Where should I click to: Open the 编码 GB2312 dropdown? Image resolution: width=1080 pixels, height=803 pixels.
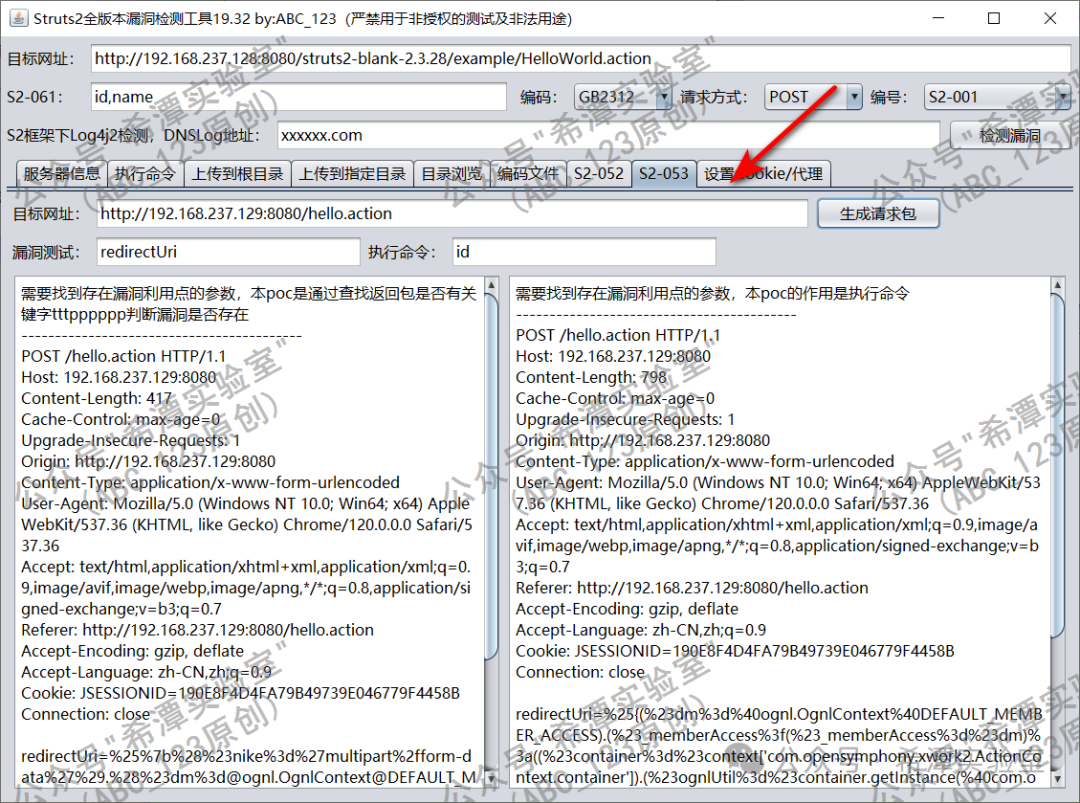[623, 97]
